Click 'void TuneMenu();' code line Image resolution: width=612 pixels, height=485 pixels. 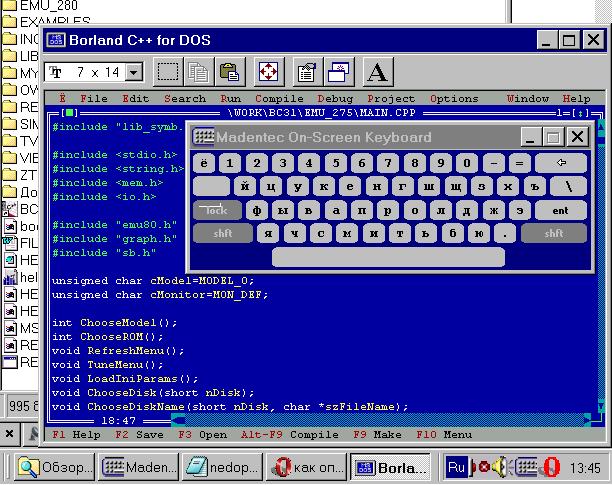[x=107, y=365]
